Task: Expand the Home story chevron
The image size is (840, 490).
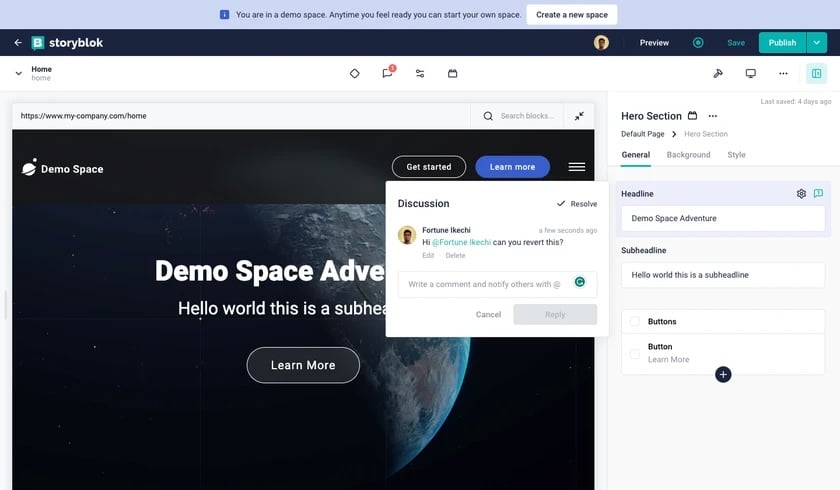Action: pyautogui.click(x=18, y=73)
